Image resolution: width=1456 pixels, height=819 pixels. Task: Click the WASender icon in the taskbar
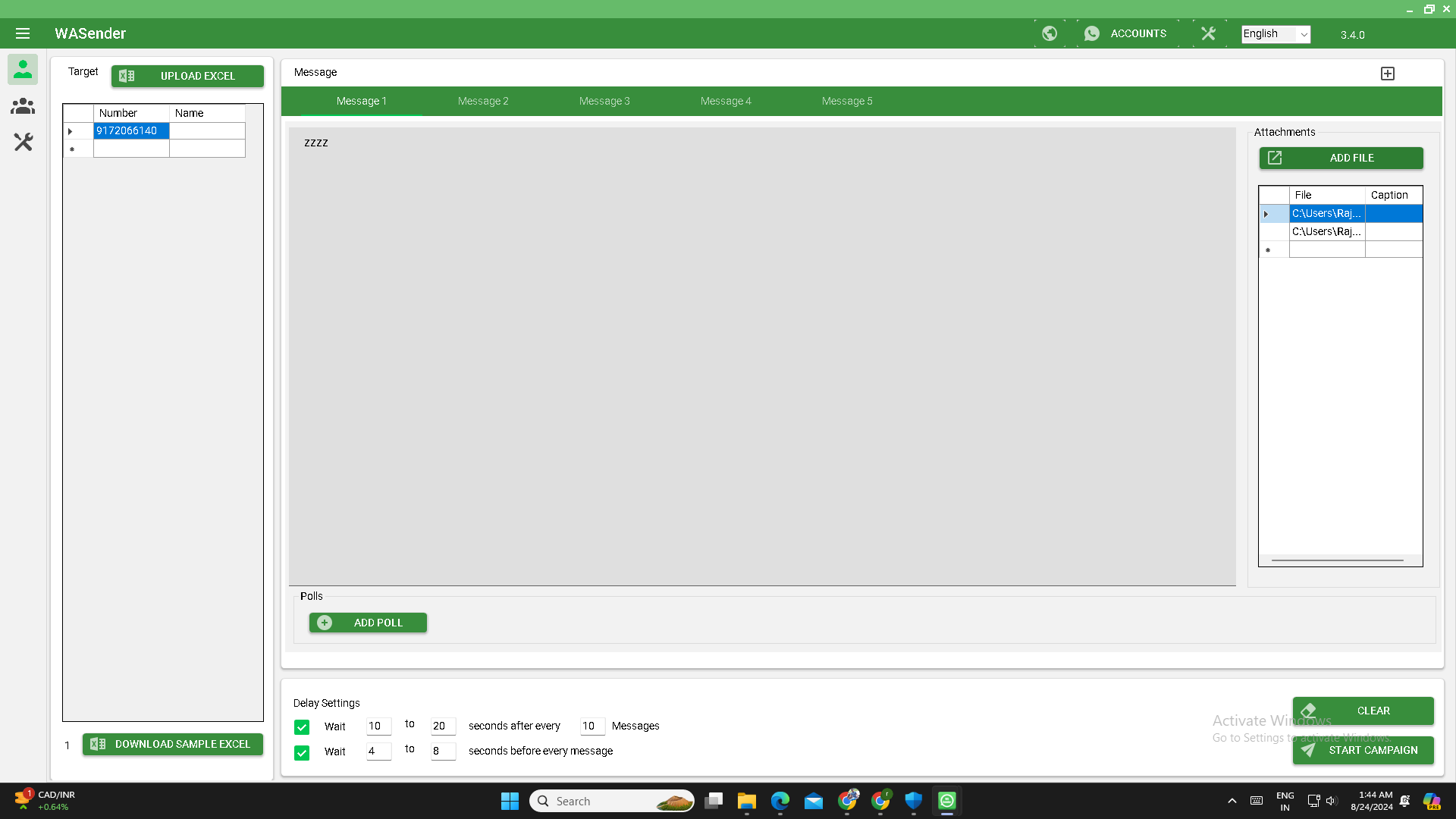tap(946, 800)
